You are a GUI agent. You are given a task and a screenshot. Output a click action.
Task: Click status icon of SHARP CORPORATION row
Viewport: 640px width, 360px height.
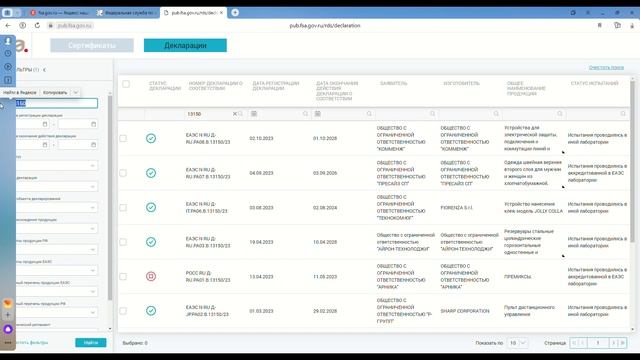tap(151, 311)
